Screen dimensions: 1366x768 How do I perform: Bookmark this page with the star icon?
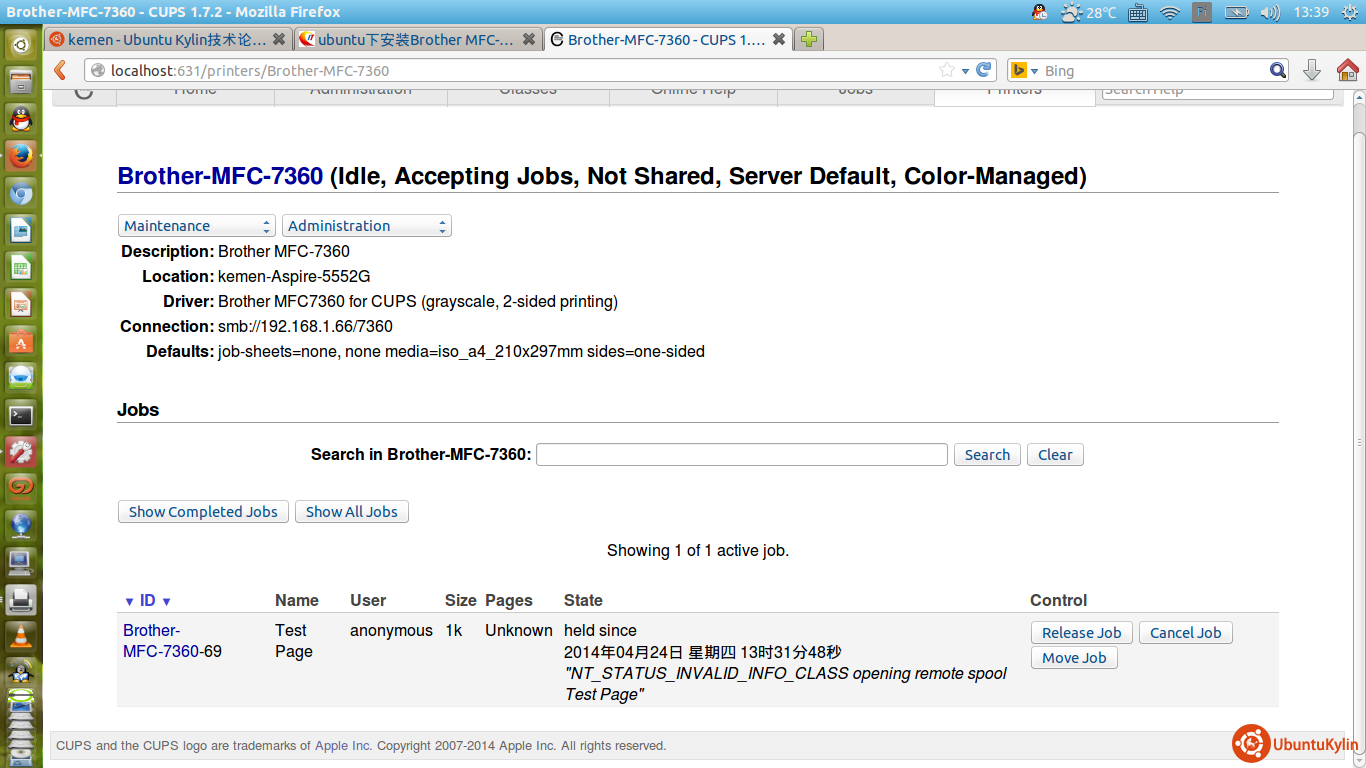[x=946, y=70]
